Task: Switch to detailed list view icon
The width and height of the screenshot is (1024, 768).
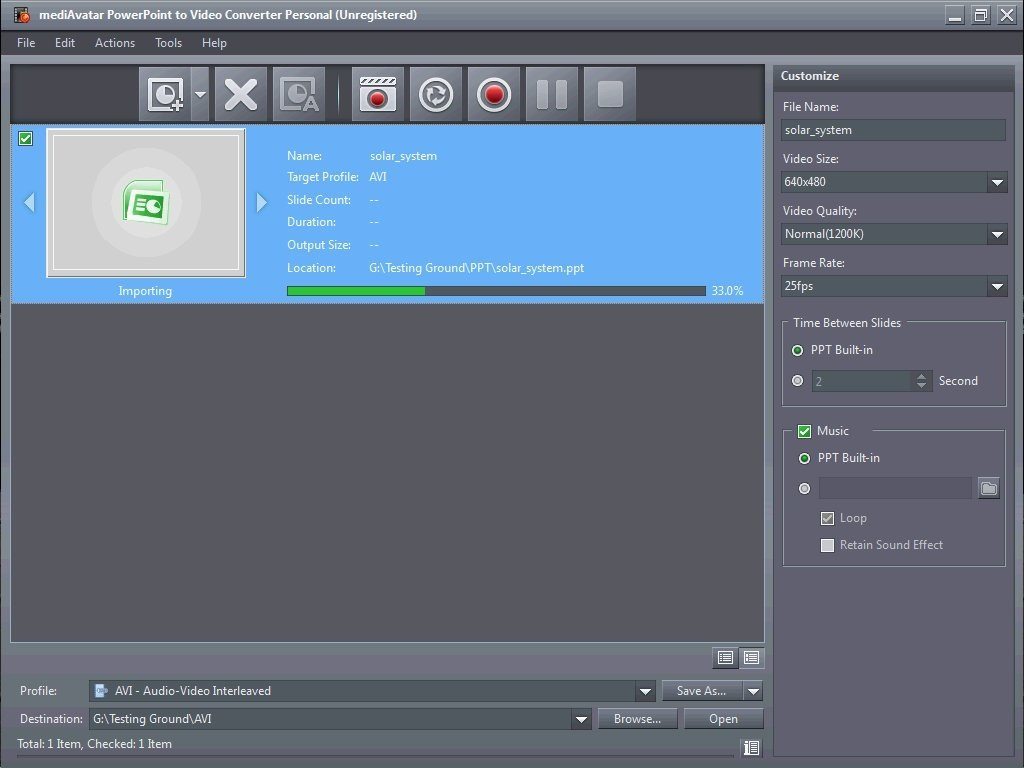Action: (751, 657)
